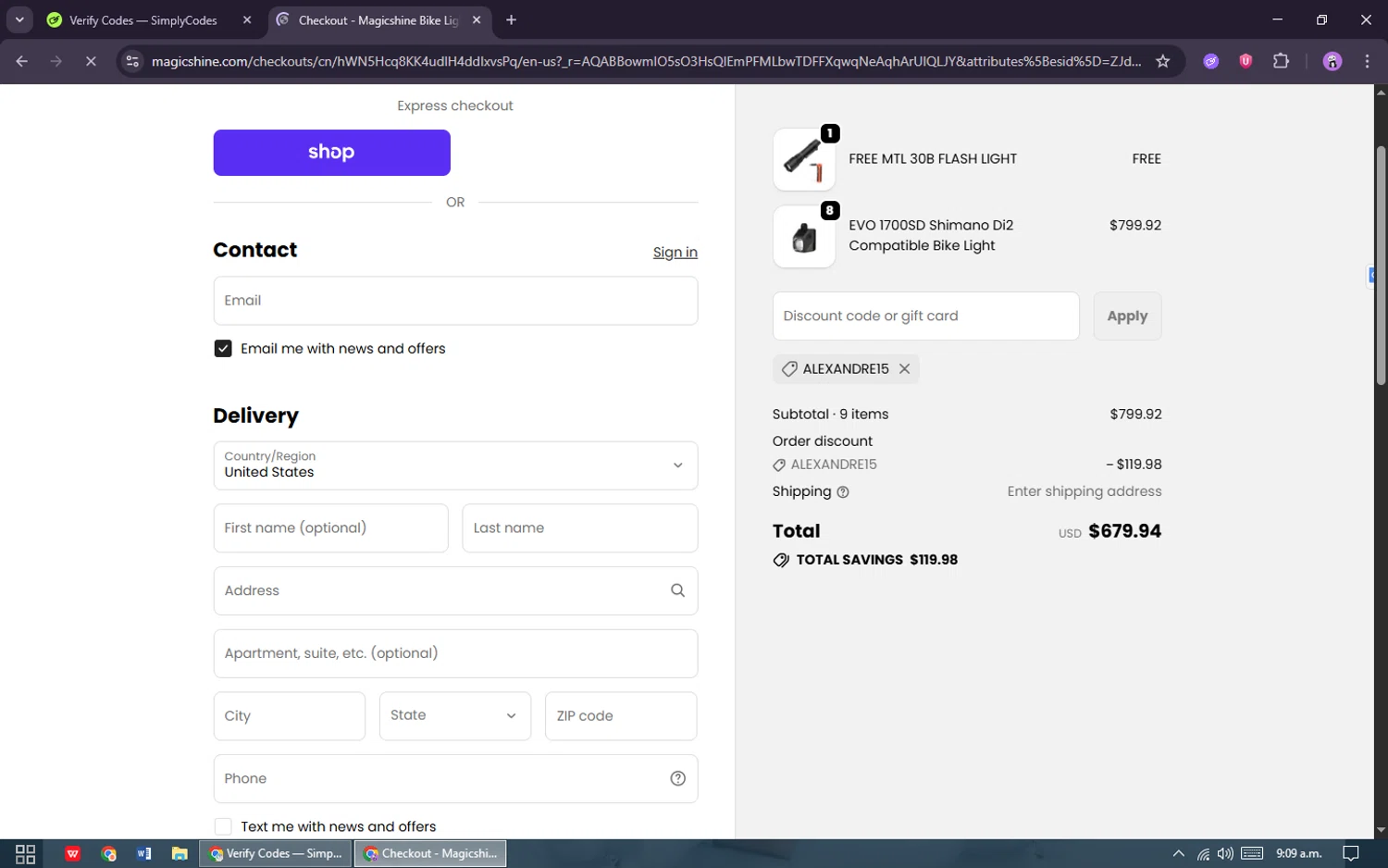Switch to Checkout - Magicshi taskbar window
This screenshot has width=1388, height=868.
point(430,853)
